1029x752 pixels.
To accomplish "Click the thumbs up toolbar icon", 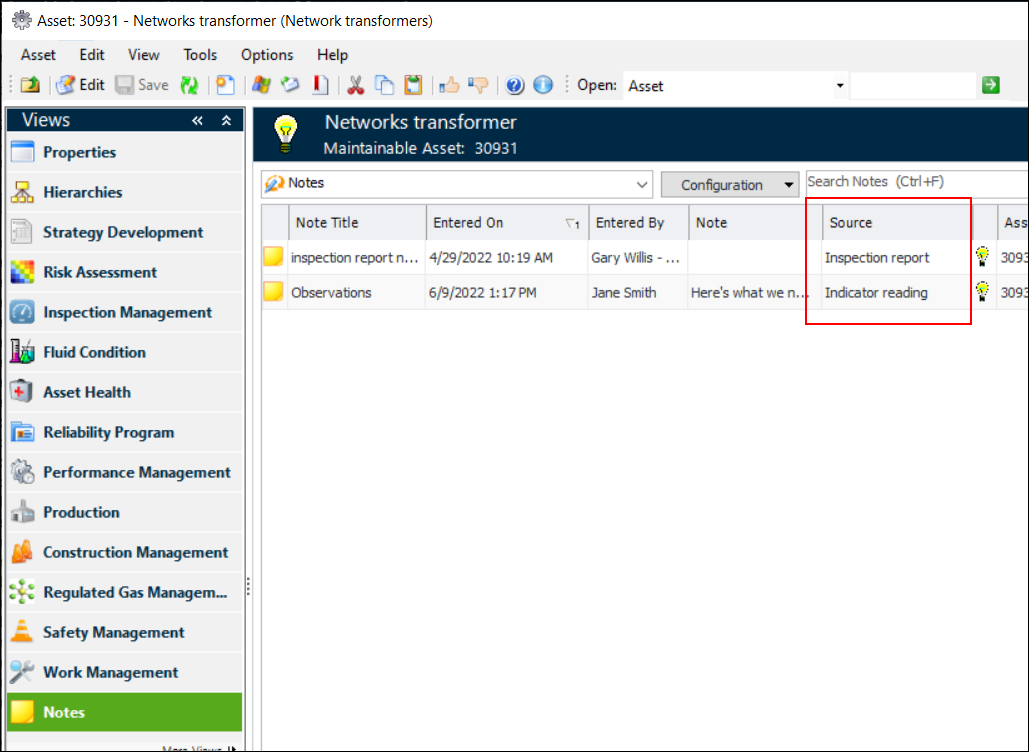I will pos(449,85).
